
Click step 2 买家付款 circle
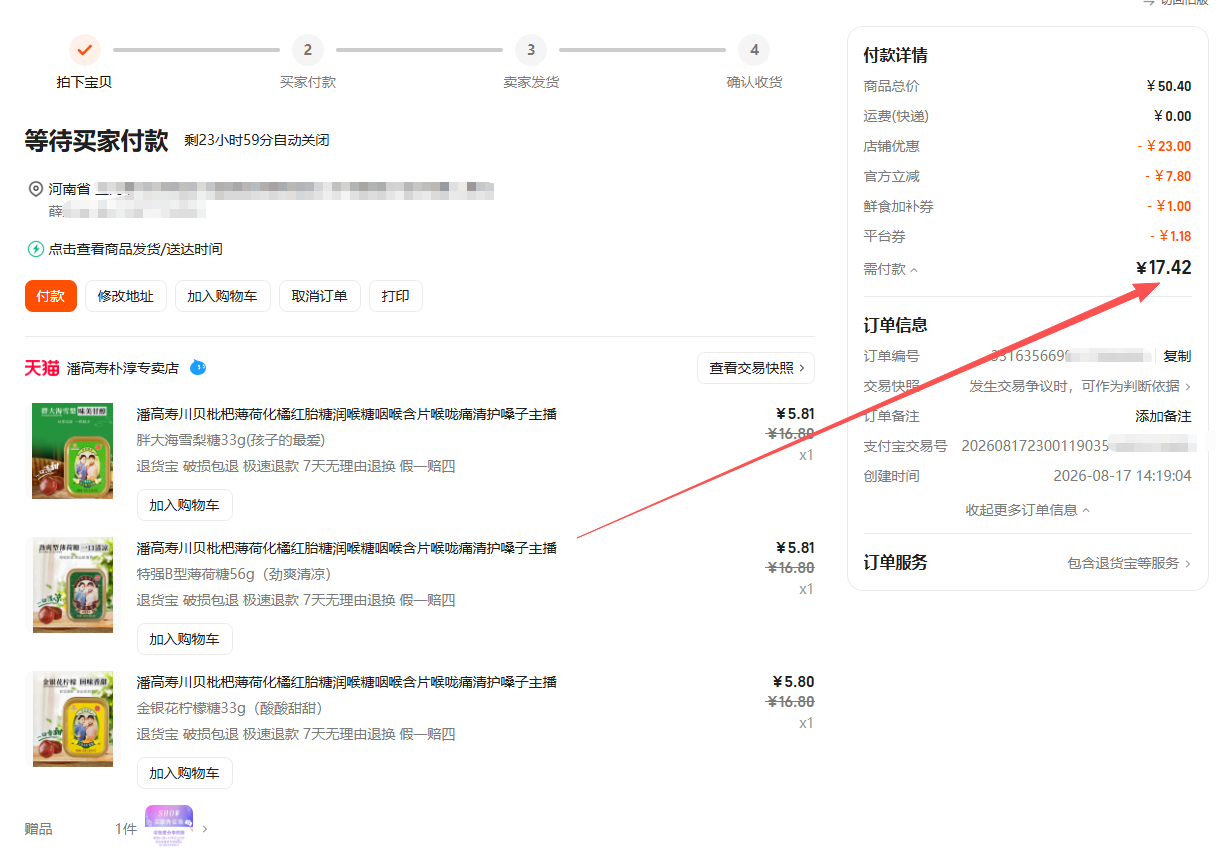coord(308,49)
